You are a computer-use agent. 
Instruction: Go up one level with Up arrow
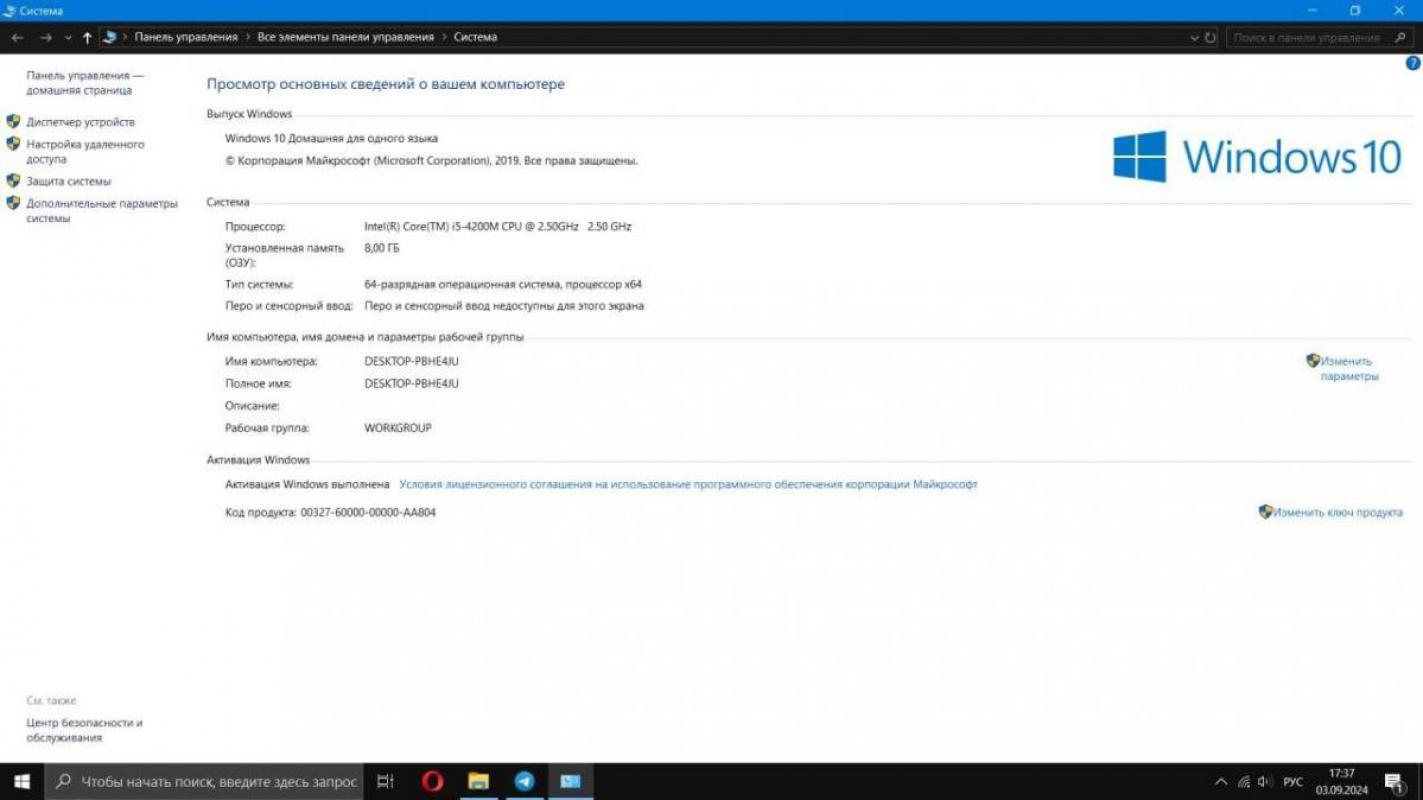point(87,37)
